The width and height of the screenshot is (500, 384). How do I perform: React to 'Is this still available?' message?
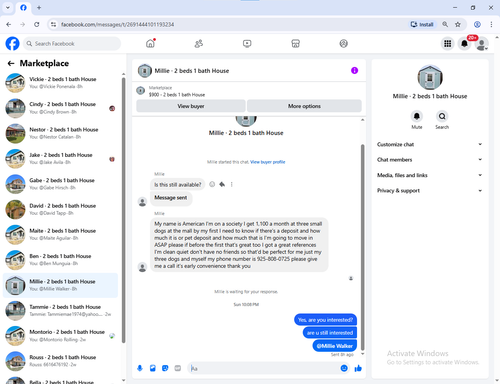tap(212, 184)
